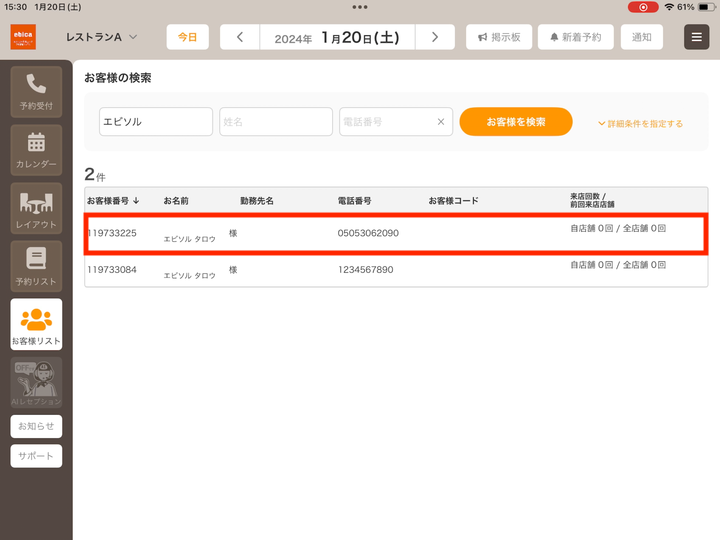Jump to 今日 button
720x540 pixels.
coord(187,37)
